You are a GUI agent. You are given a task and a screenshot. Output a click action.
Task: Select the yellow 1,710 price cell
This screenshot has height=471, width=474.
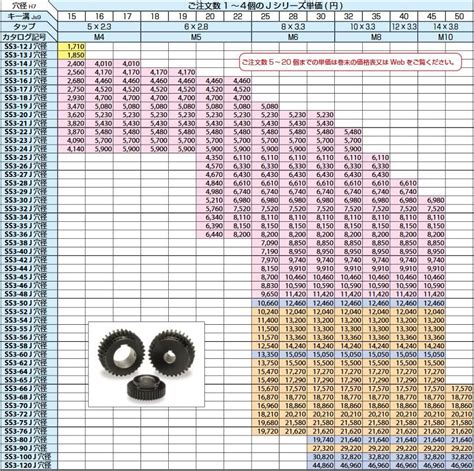72,47
